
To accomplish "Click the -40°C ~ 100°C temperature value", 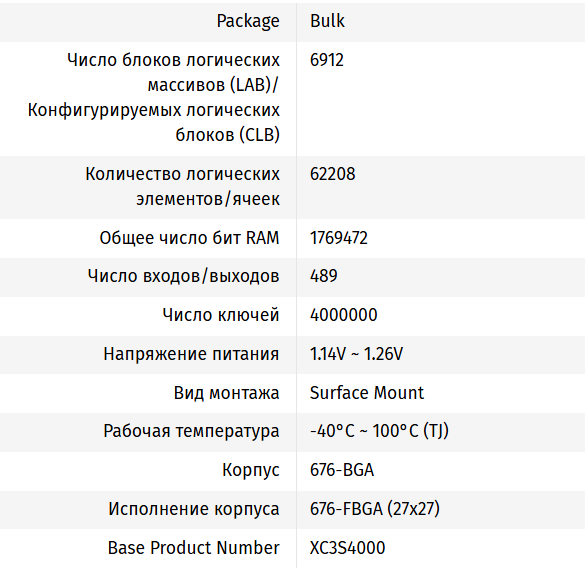I will coord(379,431).
